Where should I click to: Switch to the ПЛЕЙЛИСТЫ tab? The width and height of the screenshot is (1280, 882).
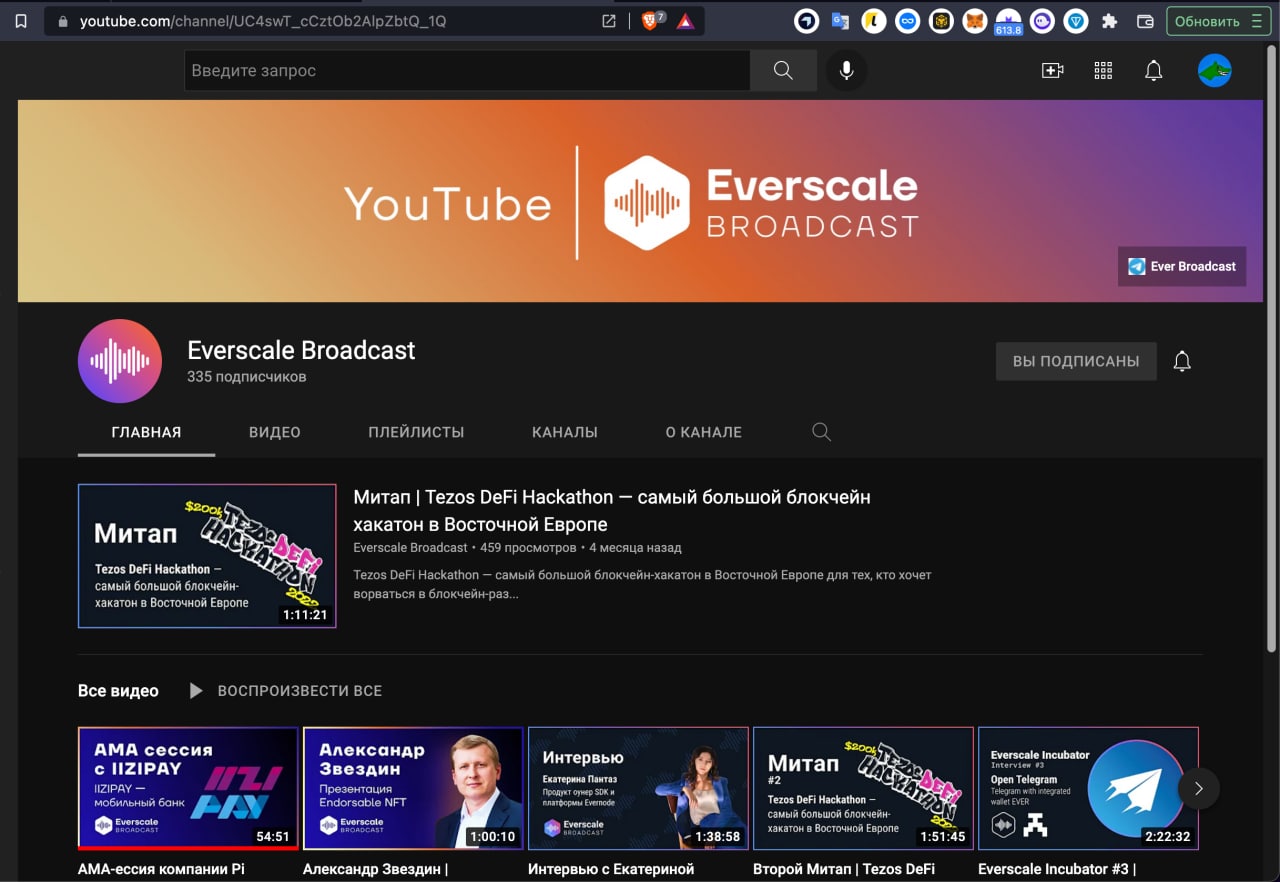(x=416, y=432)
